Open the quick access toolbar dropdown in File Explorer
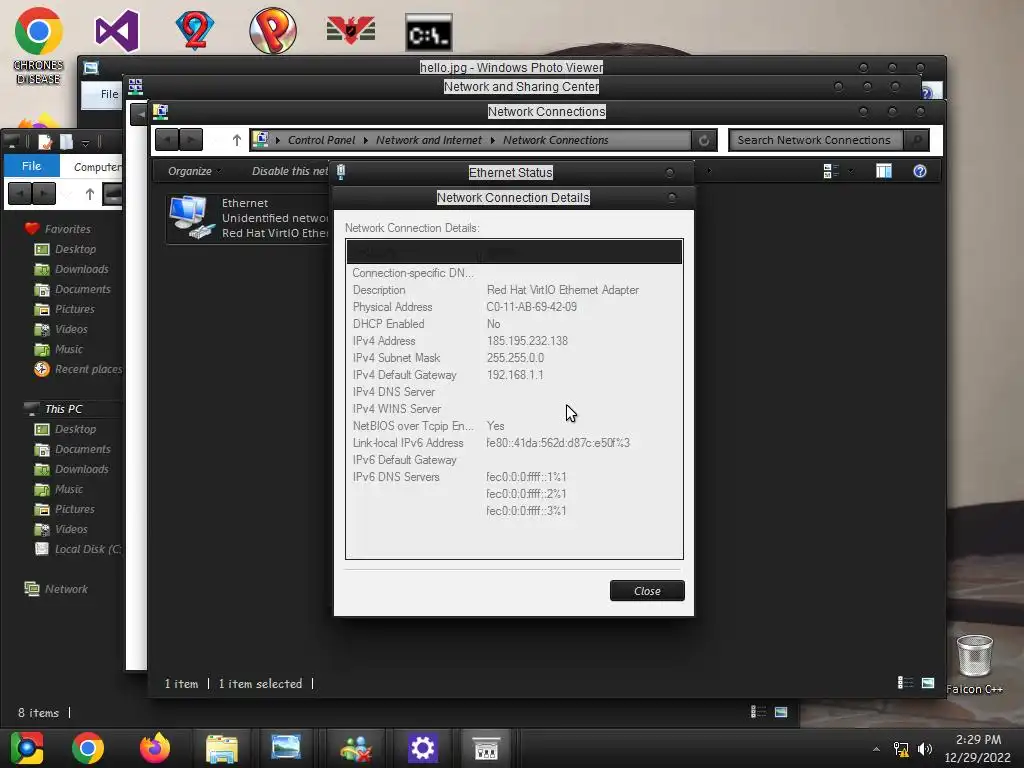The image size is (1024, 768). pos(85,142)
